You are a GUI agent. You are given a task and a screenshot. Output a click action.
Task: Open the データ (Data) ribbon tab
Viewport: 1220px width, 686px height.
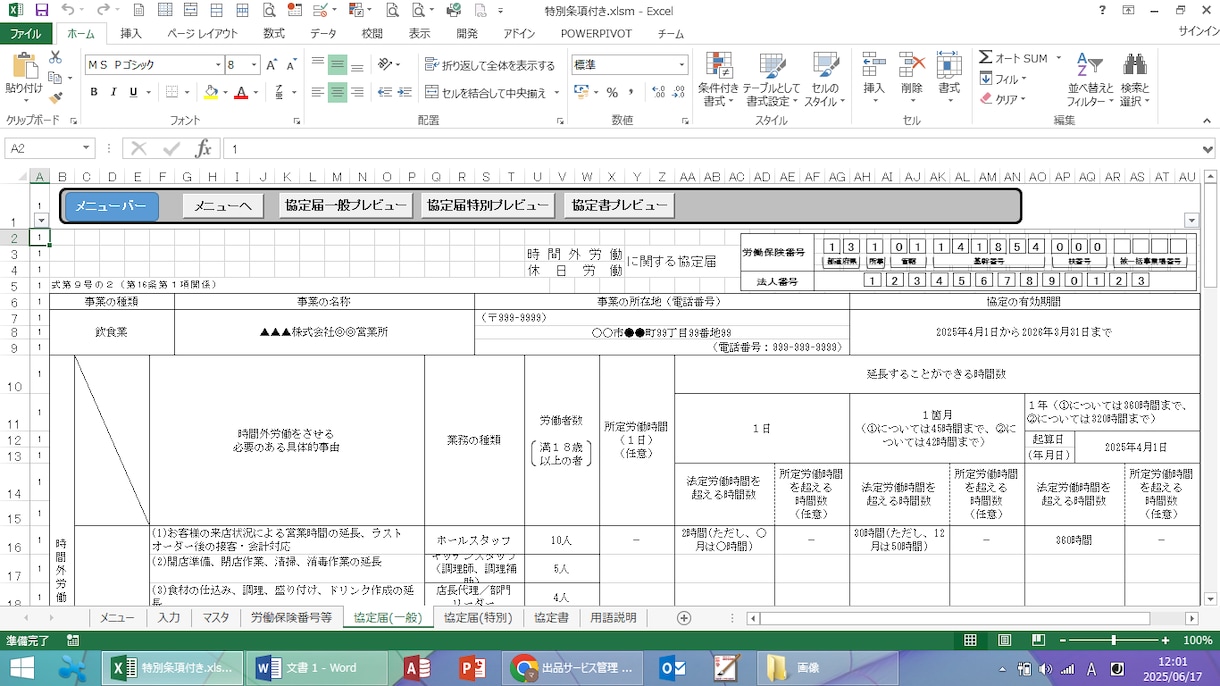pyautogui.click(x=323, y=33)
